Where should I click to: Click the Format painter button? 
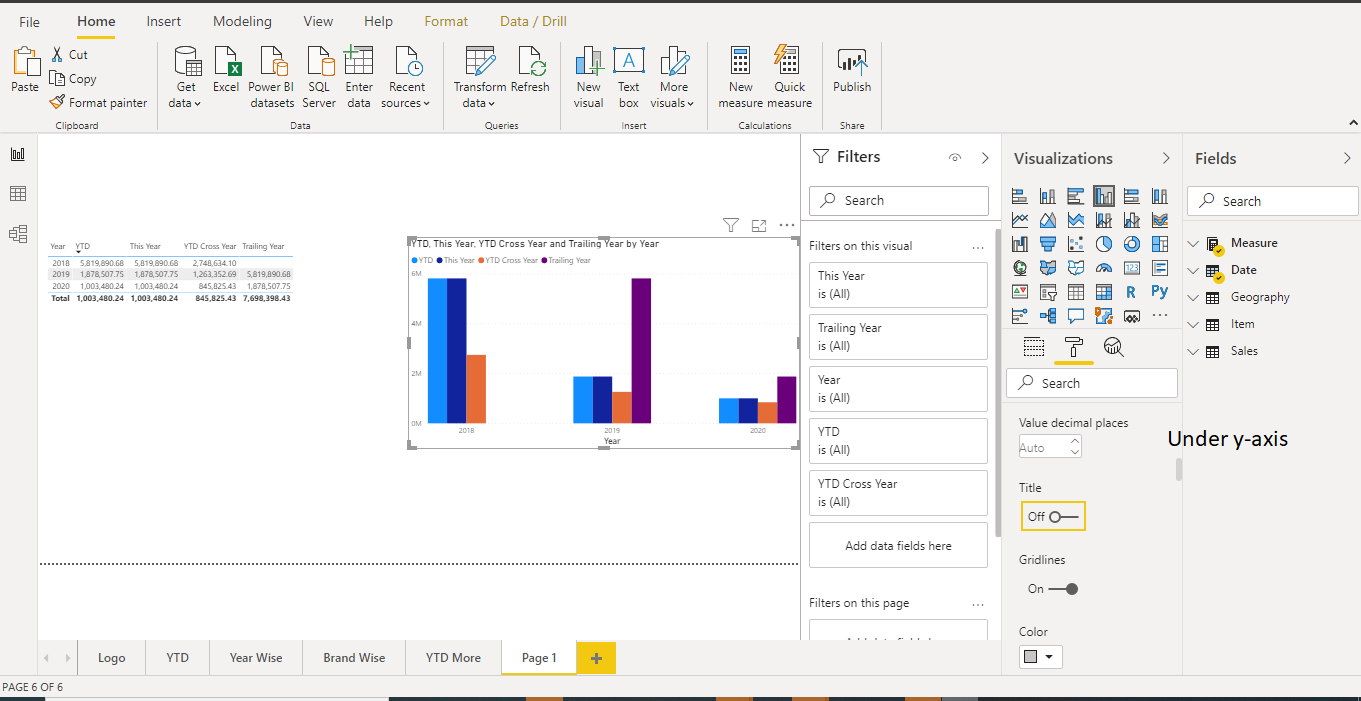pyautogui.click(x=98, y=102)
